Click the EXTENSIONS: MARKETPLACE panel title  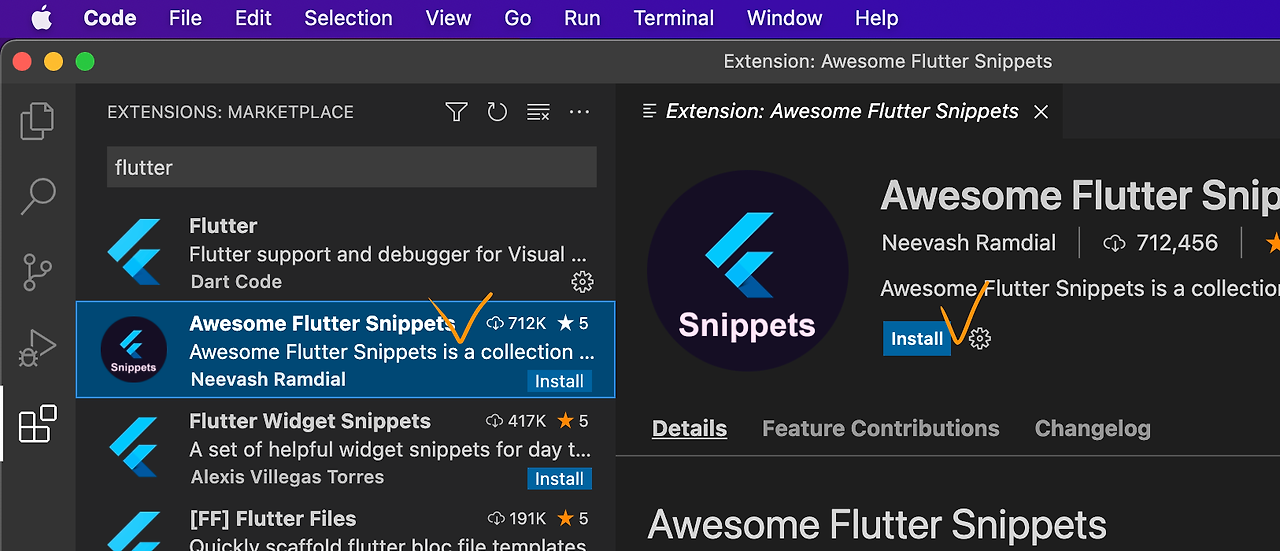[x=230, y=112]
